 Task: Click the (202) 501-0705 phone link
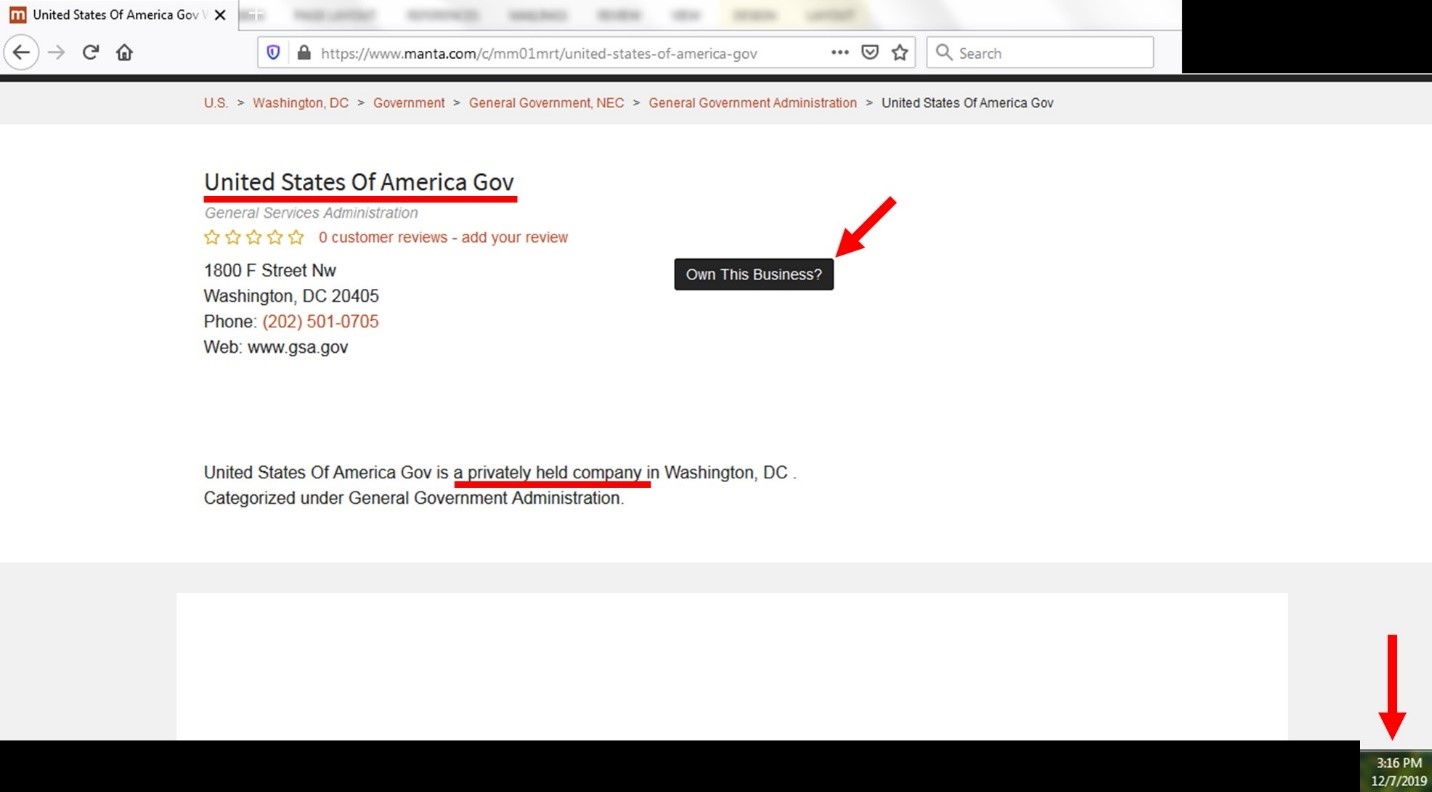[x=320, y=322]
